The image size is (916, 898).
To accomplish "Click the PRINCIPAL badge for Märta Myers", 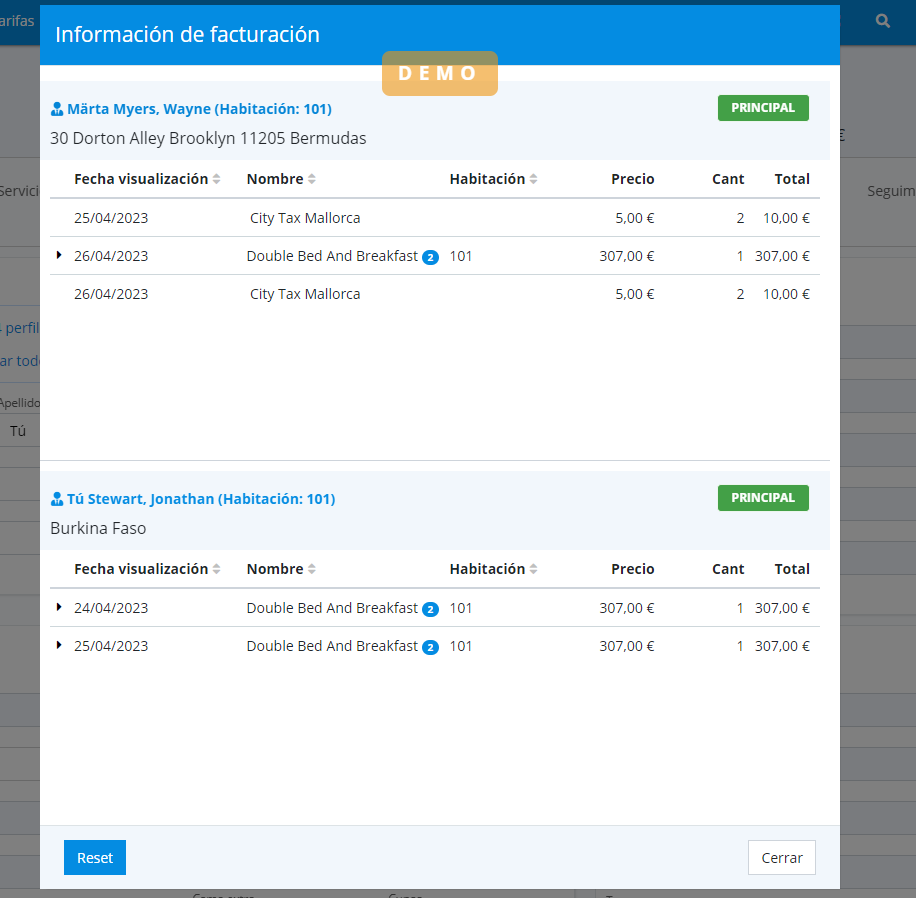I will (762, 108).
